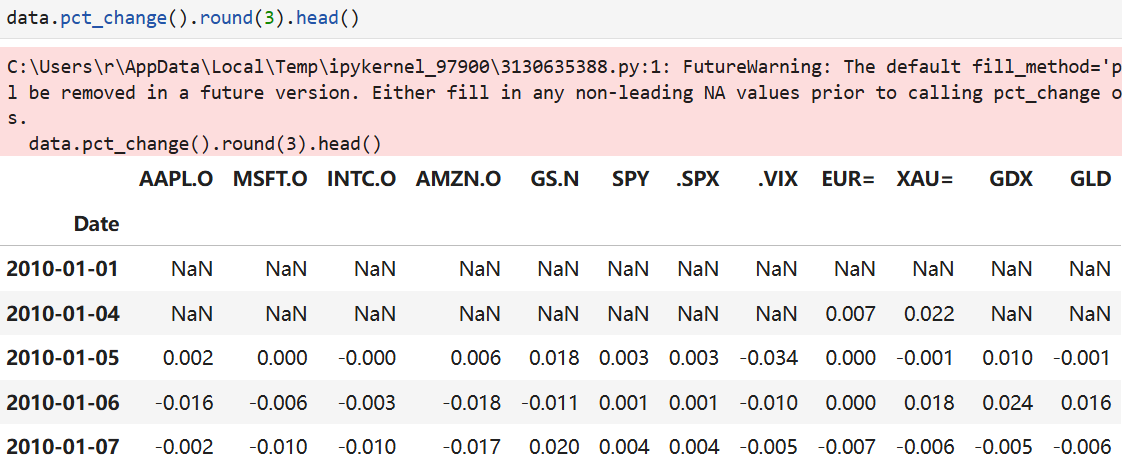Select the AMZN.O column header

click(x=458, y=180)
